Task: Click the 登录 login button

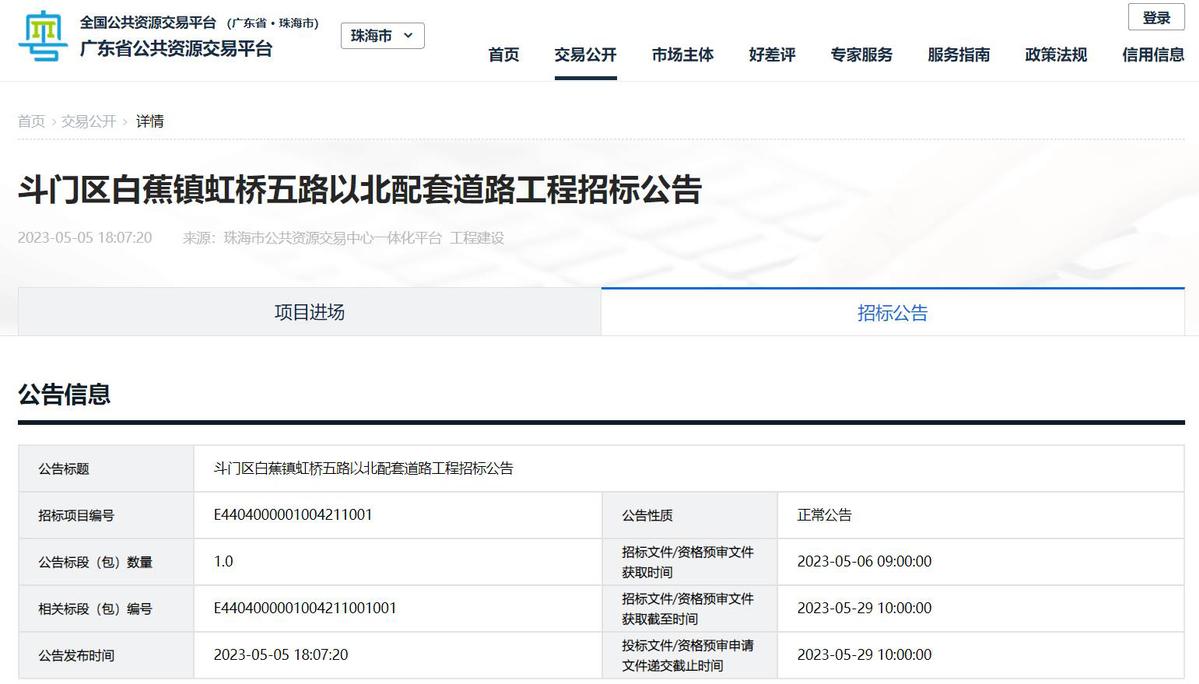Action: 1156,18
